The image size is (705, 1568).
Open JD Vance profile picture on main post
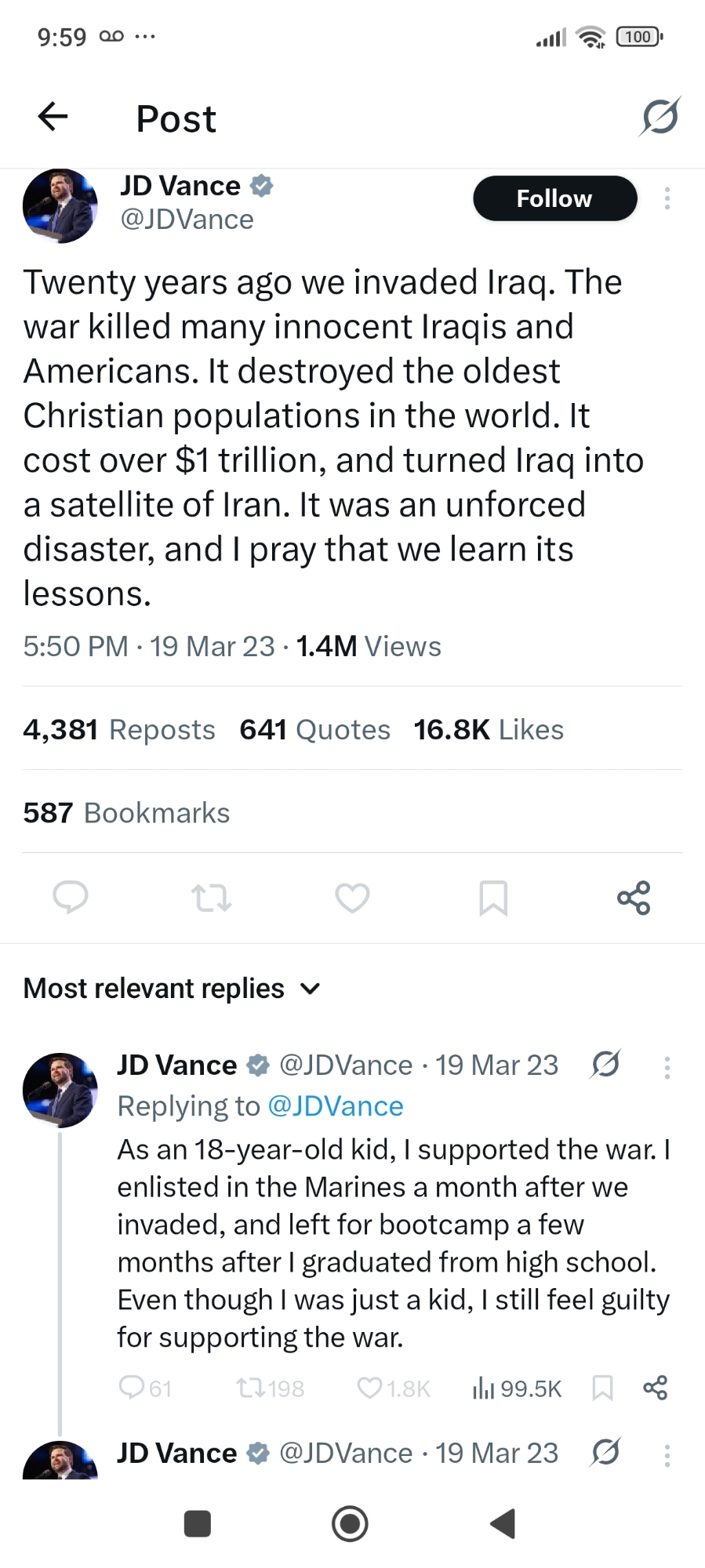[60, 205]
